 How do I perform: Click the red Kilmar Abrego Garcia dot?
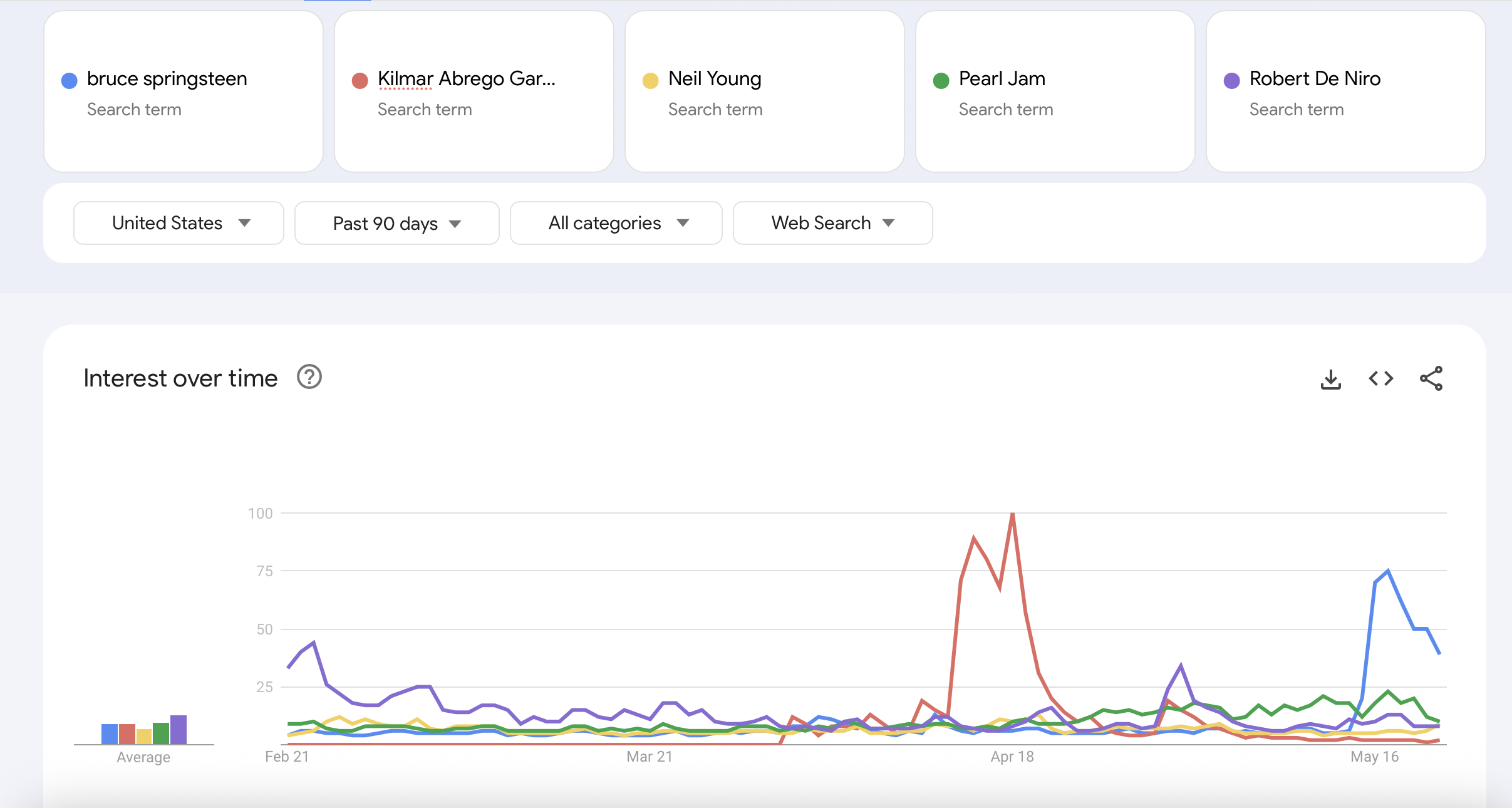tap(360, 80)
